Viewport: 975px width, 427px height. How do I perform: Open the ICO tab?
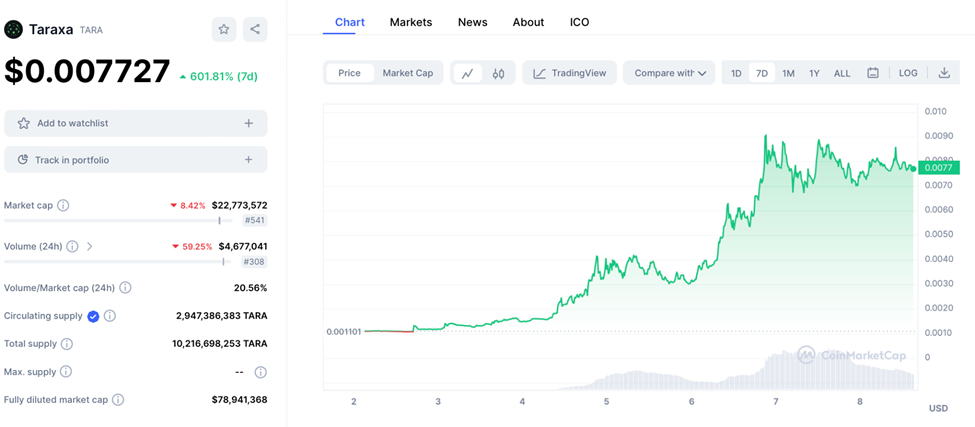(x=580, y=22)
